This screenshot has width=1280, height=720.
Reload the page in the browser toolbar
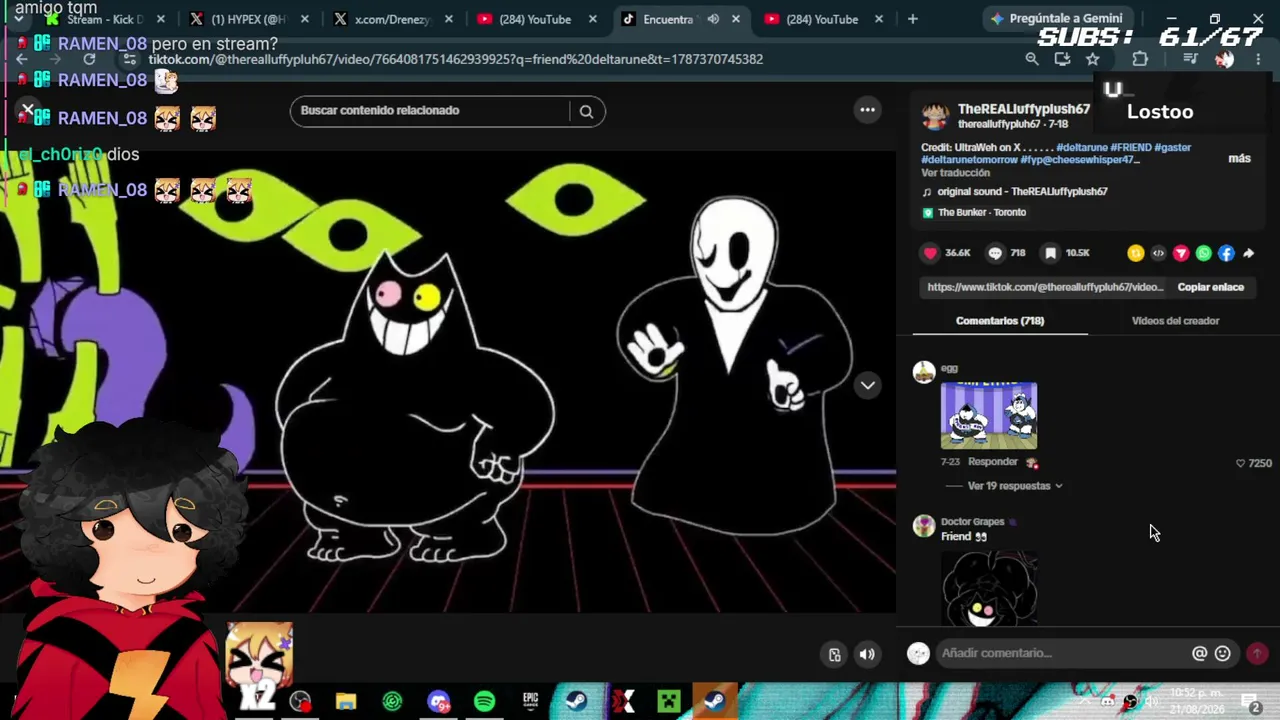(89, 59)
